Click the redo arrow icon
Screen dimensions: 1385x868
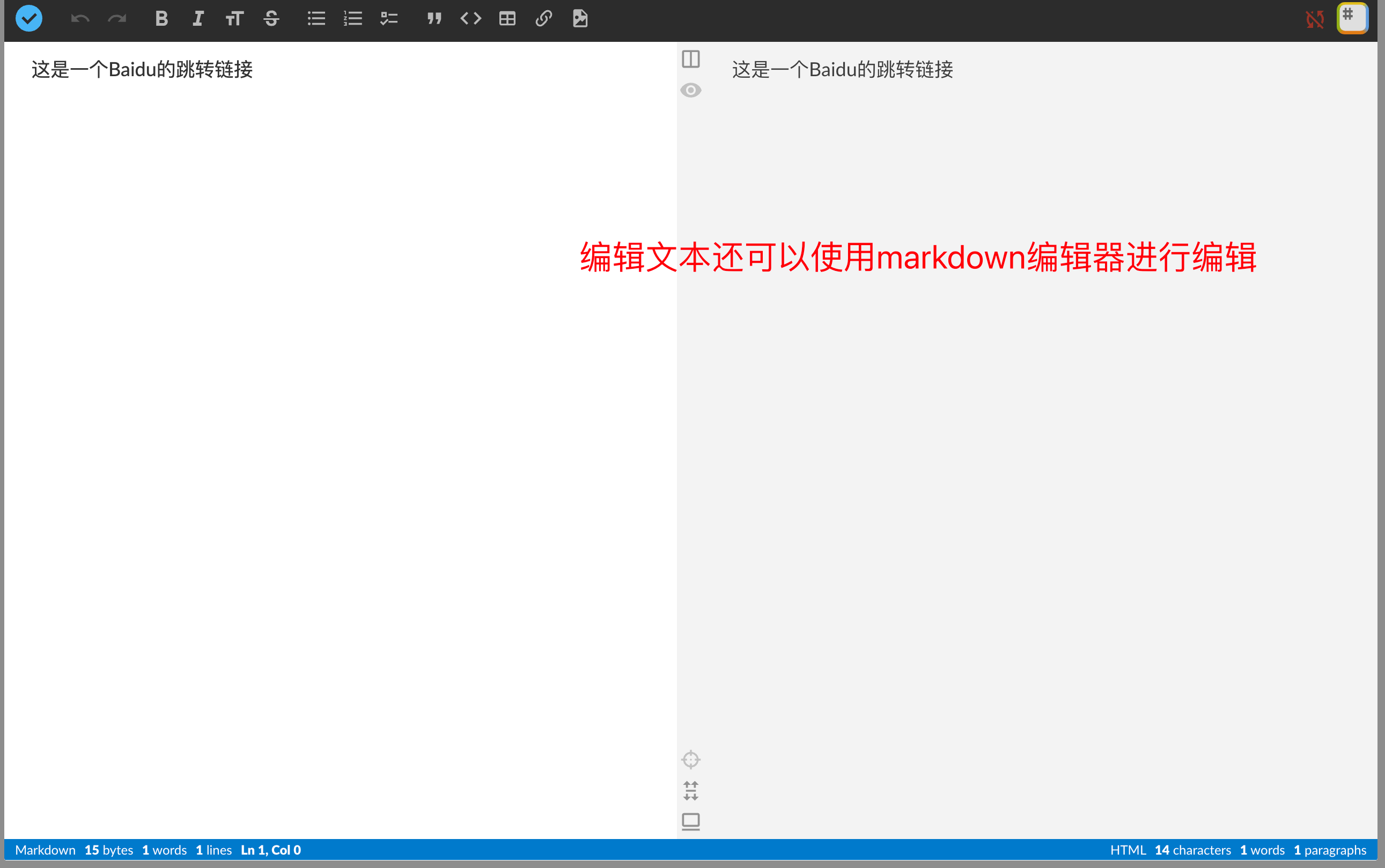click(116, 19)
